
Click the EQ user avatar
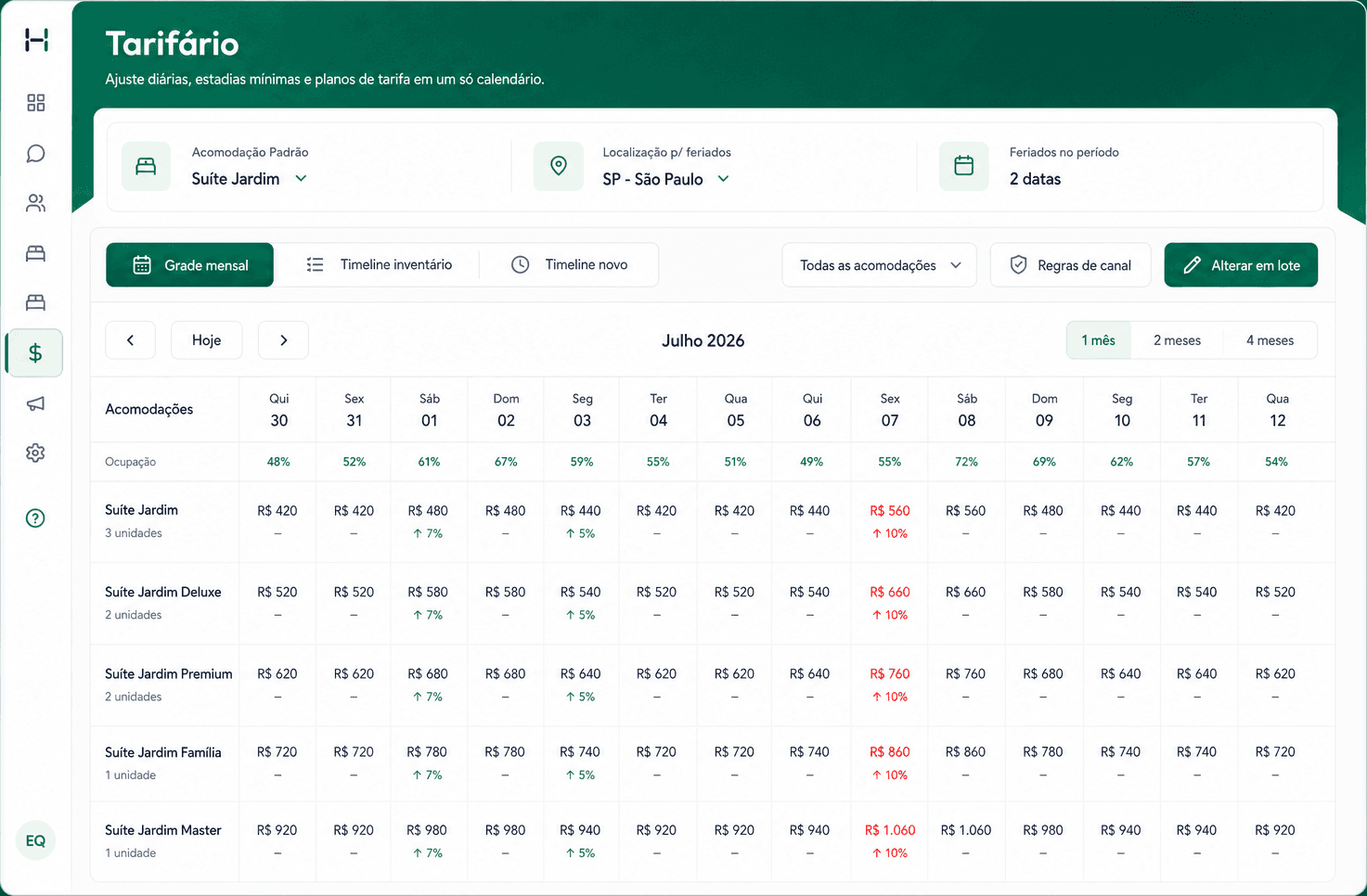tap(35, 840)
